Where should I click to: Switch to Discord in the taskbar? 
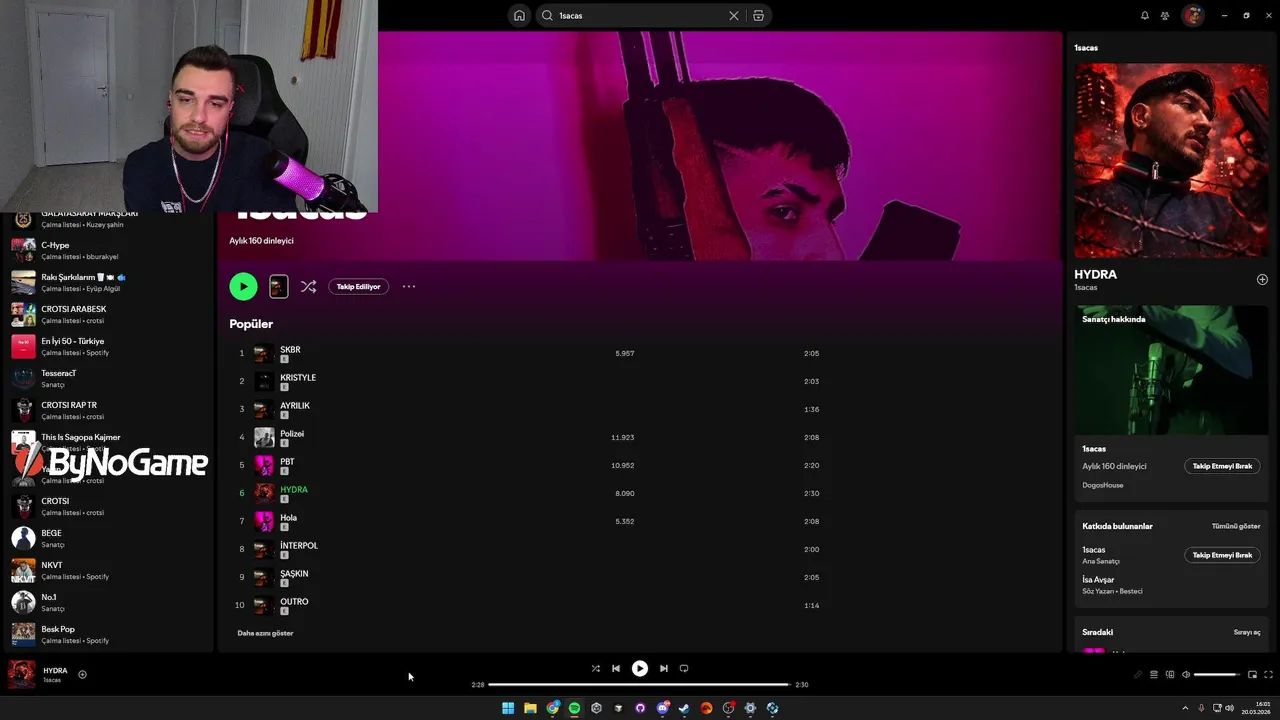click(662, 708)
